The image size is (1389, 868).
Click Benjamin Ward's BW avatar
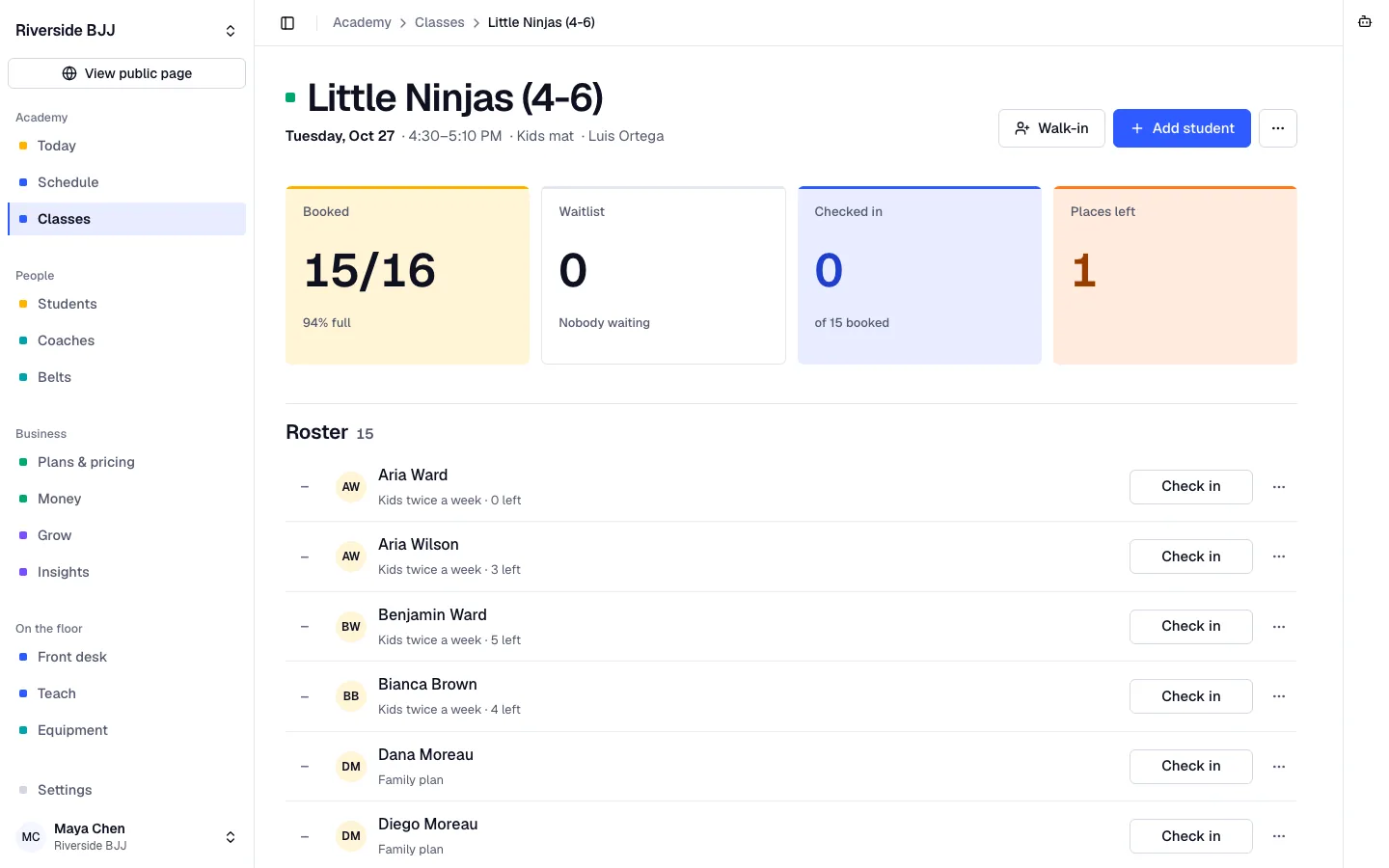point(351,627)
